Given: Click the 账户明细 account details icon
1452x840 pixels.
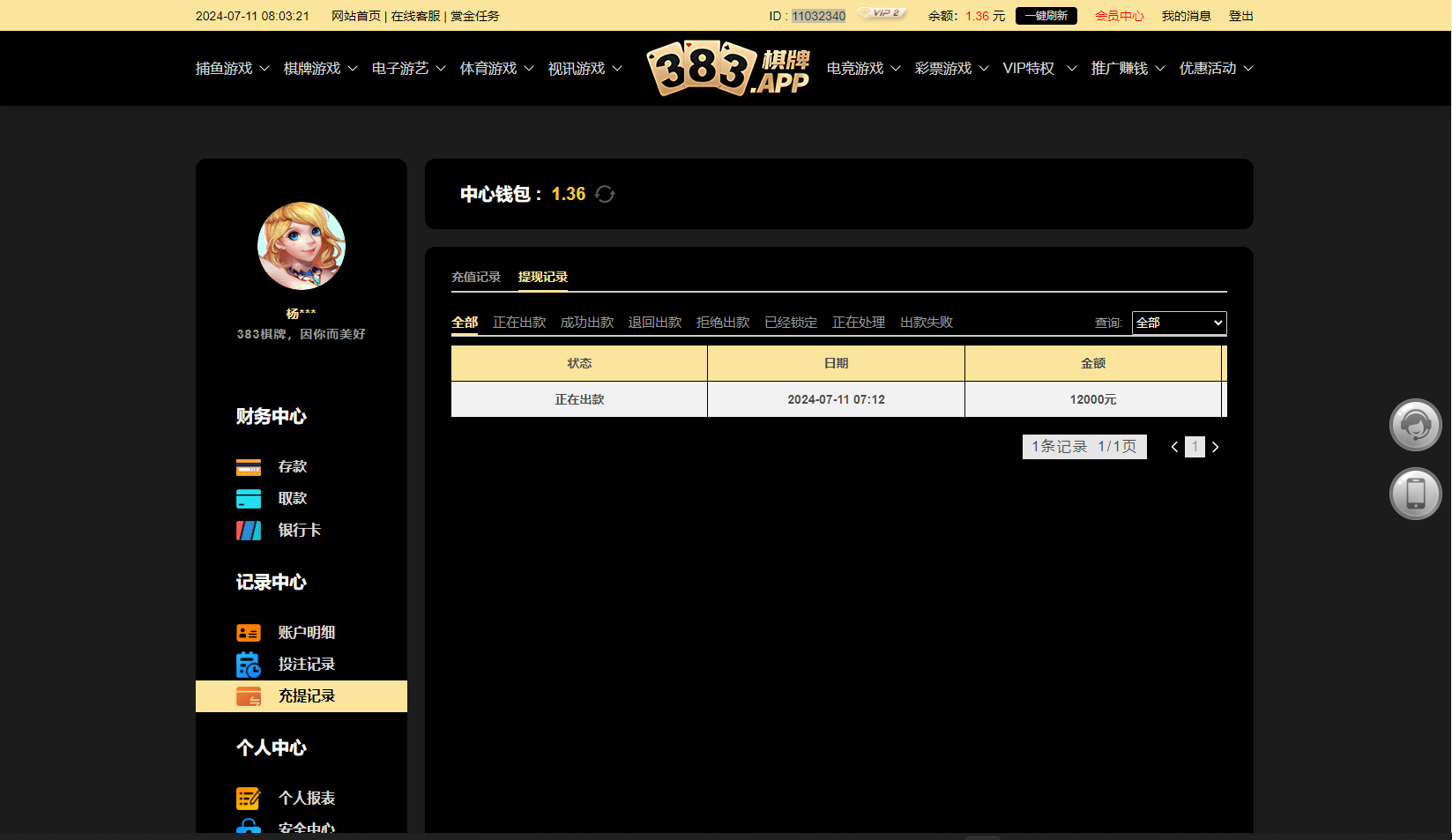Looking at the screenshot, I should [x=249, y=633].
